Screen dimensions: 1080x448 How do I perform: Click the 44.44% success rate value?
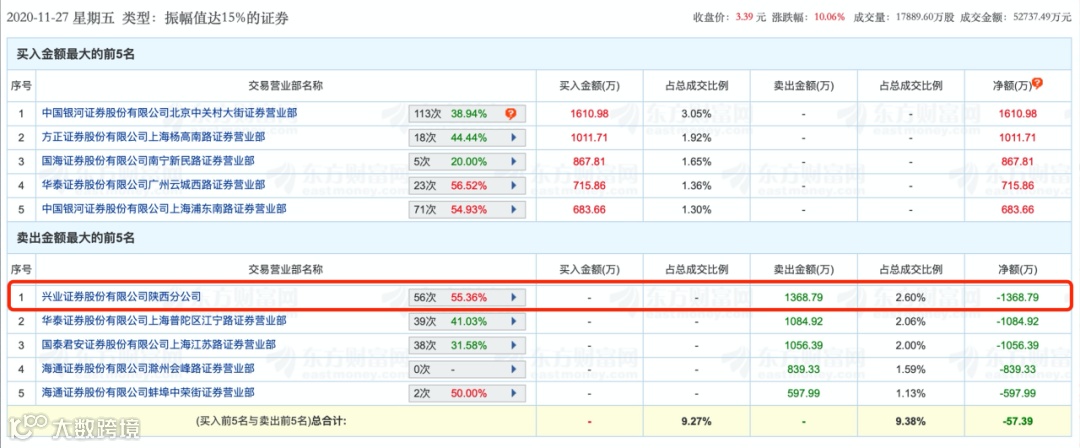click(x=468, y=137)
